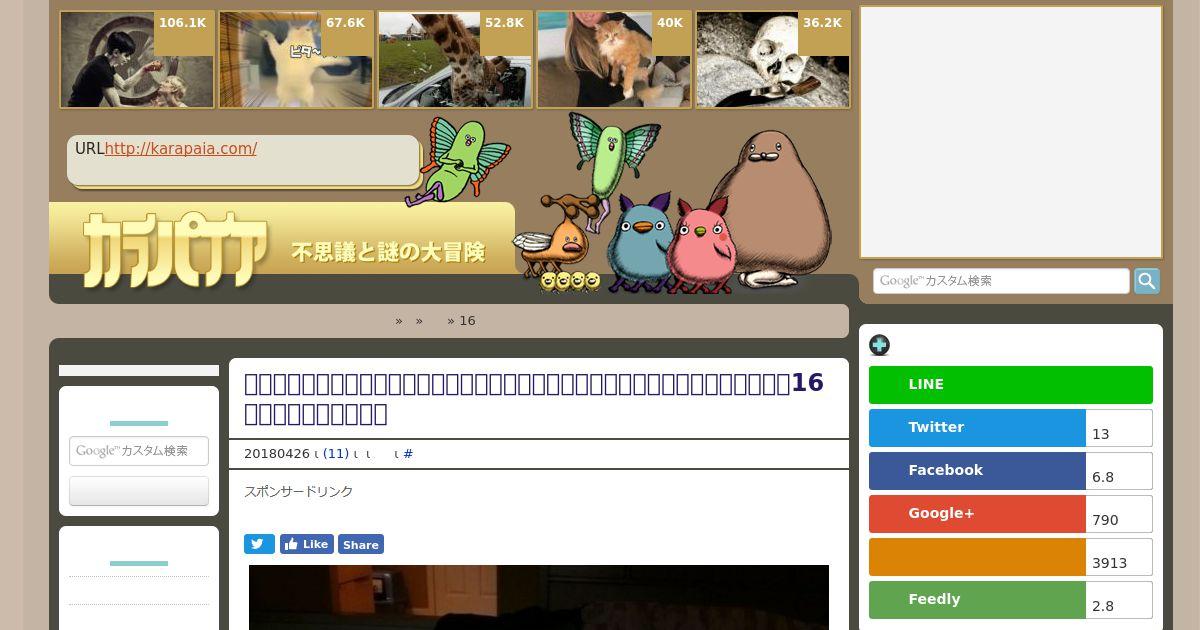
Task: Focus the left sidebar Google search field
Action: [139, 451]
